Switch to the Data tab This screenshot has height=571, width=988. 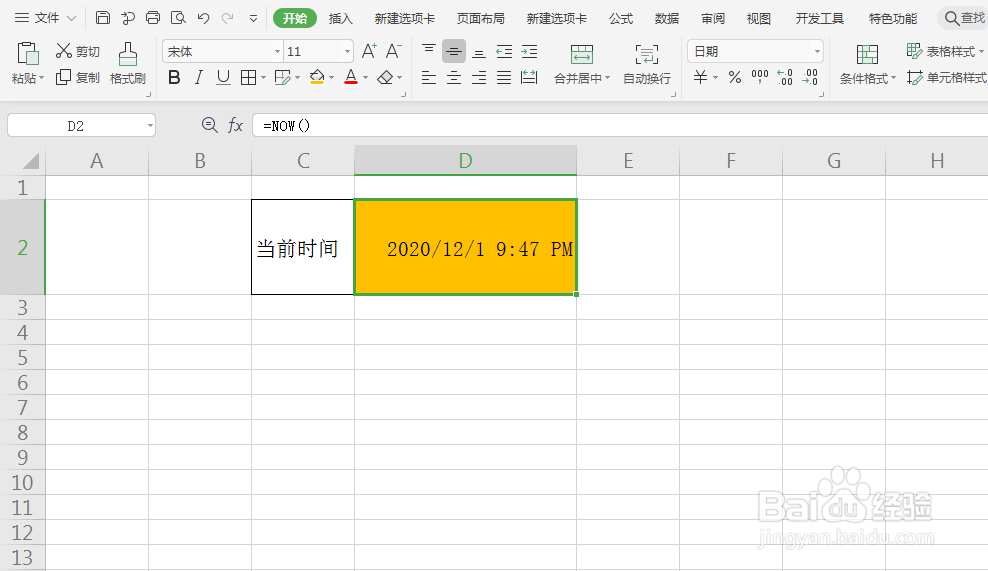pos(667,19)
